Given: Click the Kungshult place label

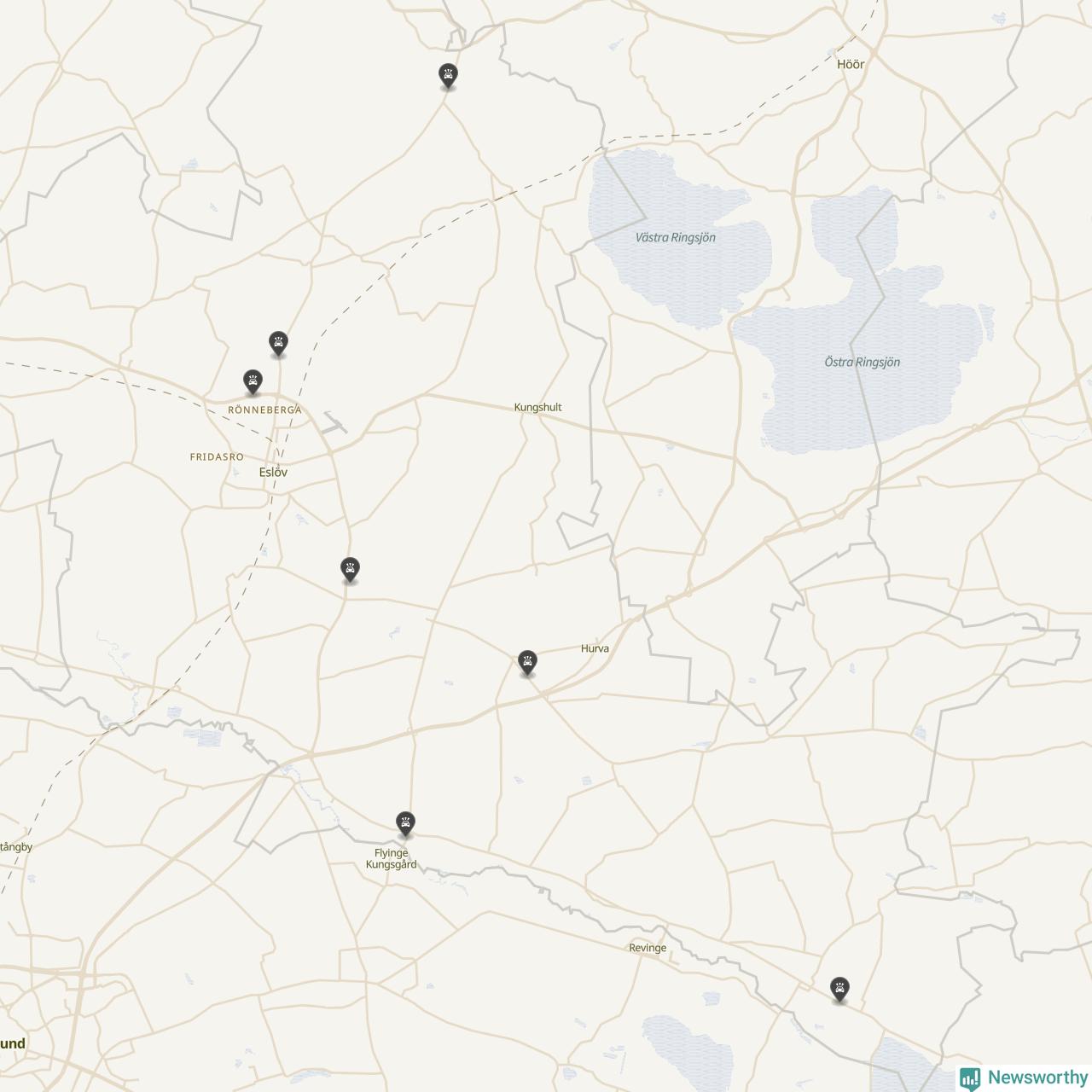Looking at the screenshot, I should coord(538,407).
